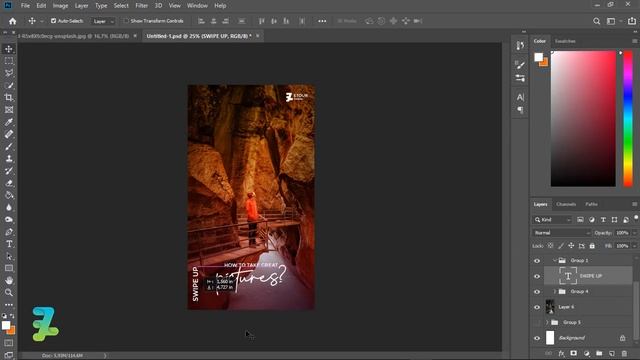
Task: Create a new group folder icon
Action: point(599,353)
